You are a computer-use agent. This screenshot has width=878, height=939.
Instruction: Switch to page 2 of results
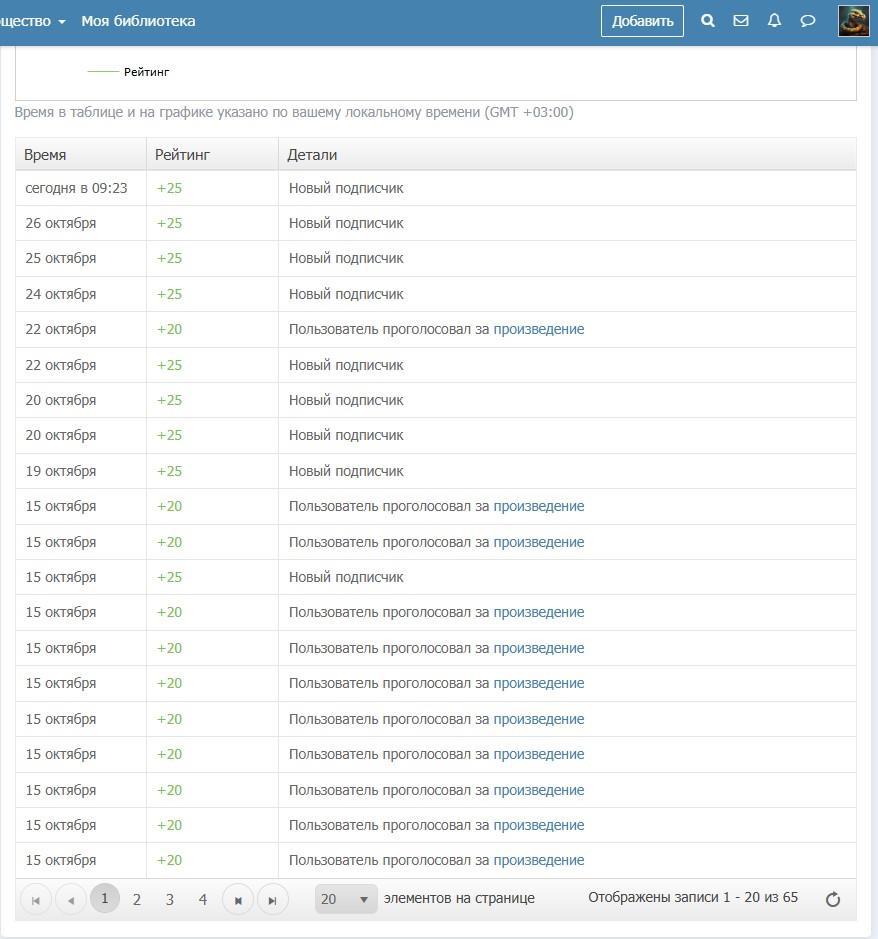coord(137,900)
